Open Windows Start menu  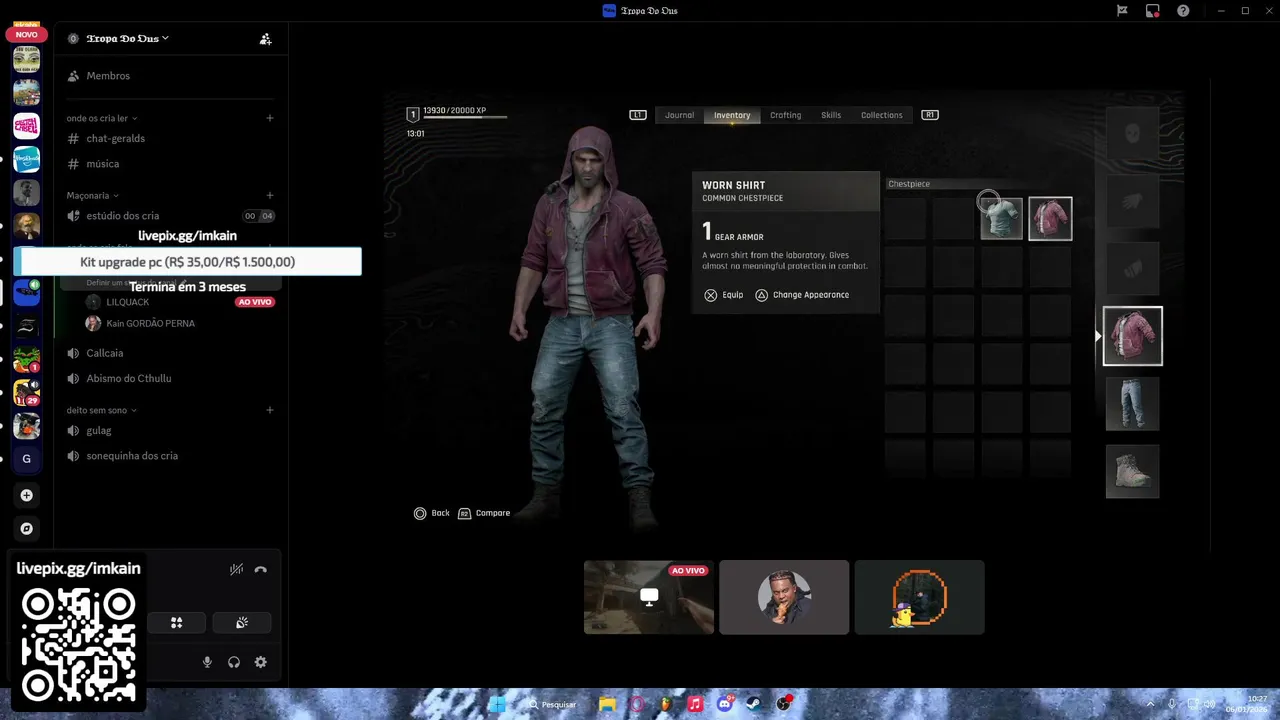pyautogui.click(x=497, y=704)
